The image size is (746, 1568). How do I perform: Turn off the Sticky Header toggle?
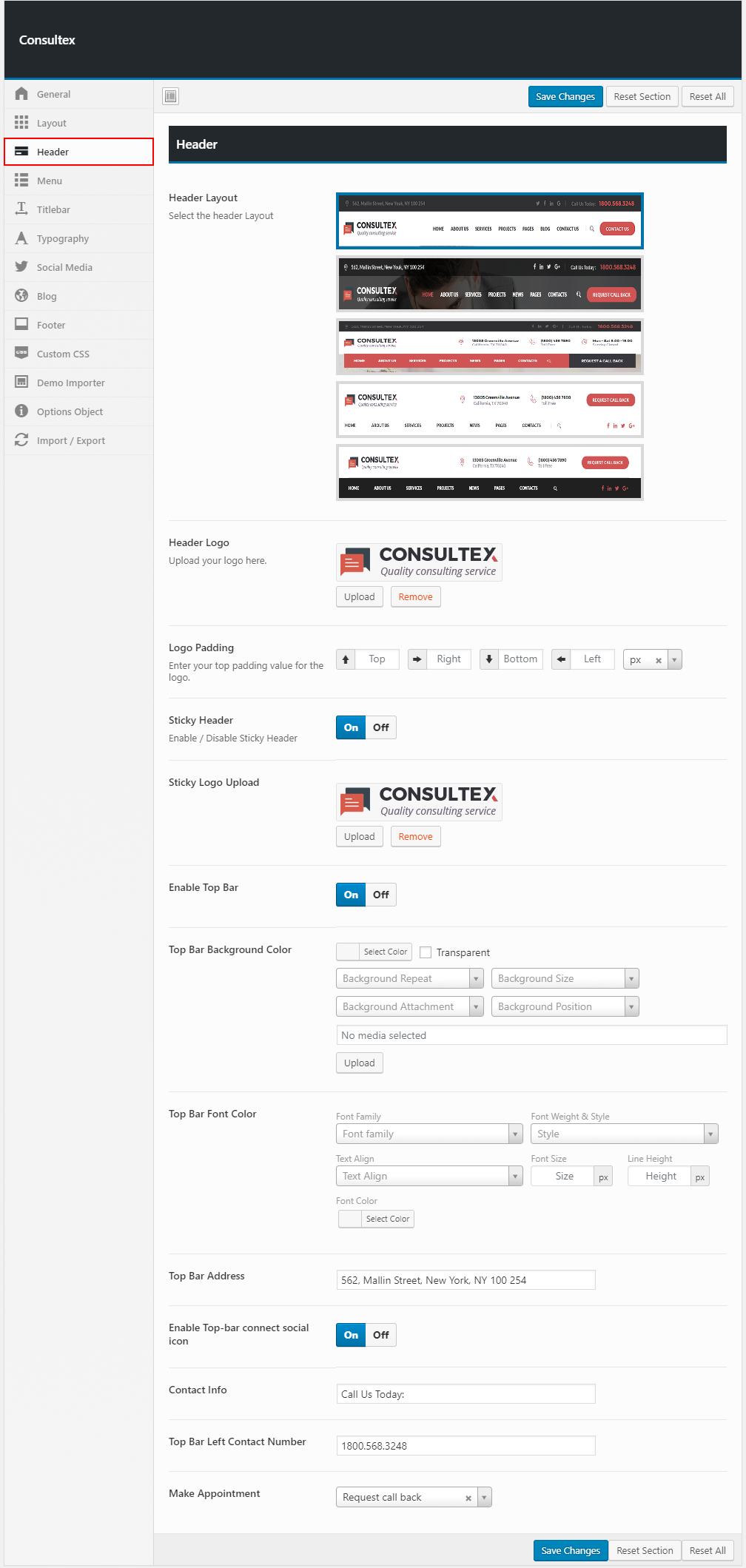click(x=381, y=727)
